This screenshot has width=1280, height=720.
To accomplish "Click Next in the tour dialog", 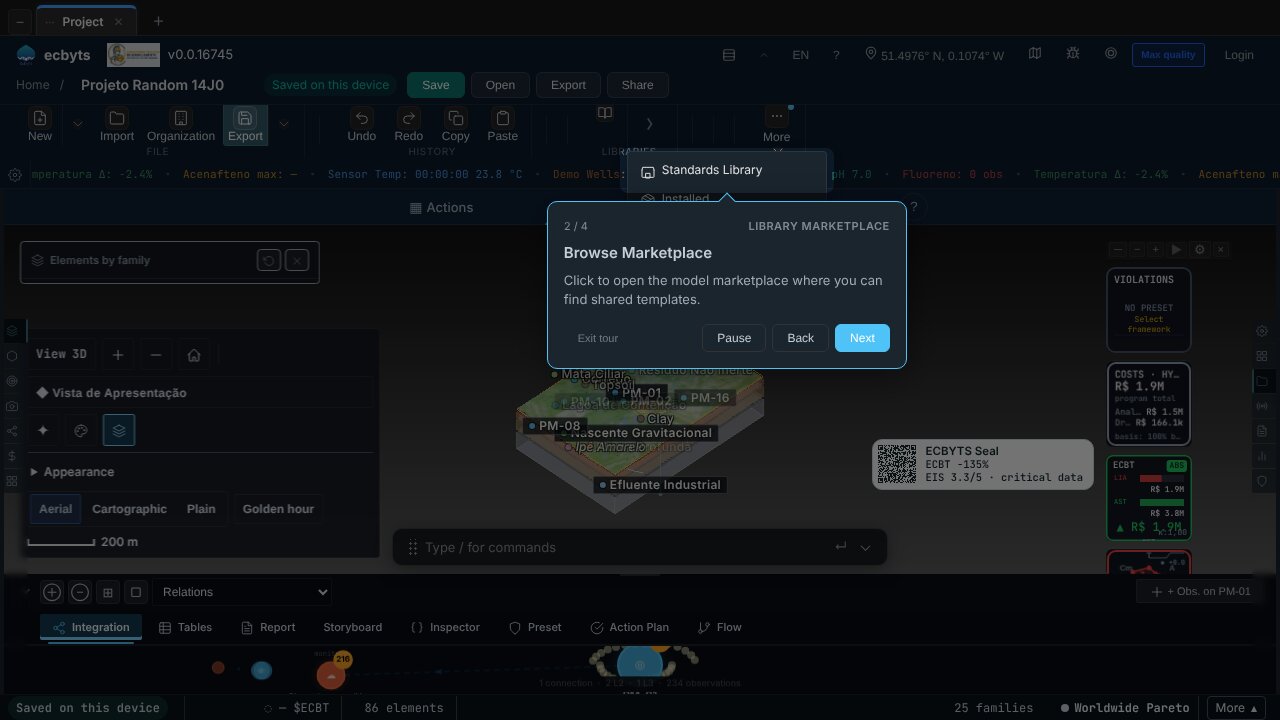I will point(862,338).
